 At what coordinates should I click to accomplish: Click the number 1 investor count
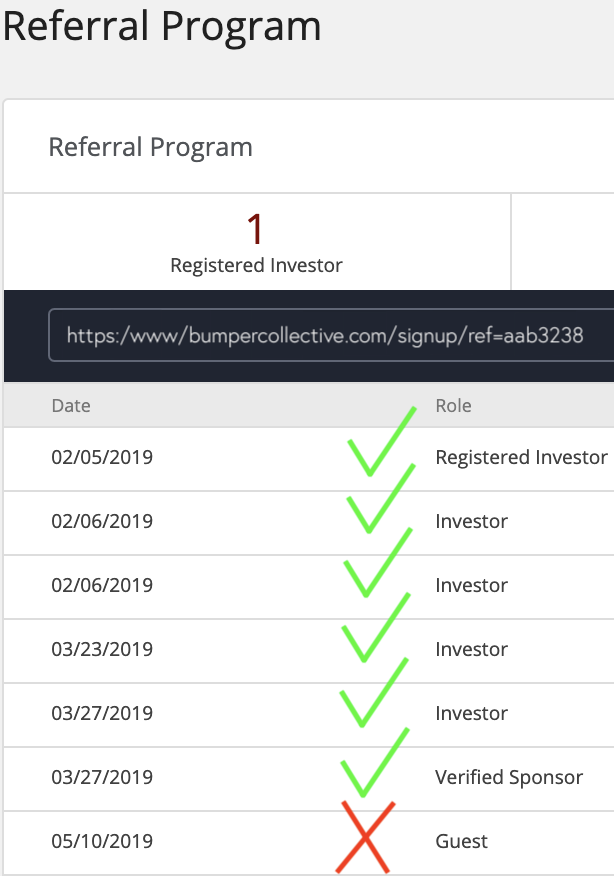click(x=255, y=229)
